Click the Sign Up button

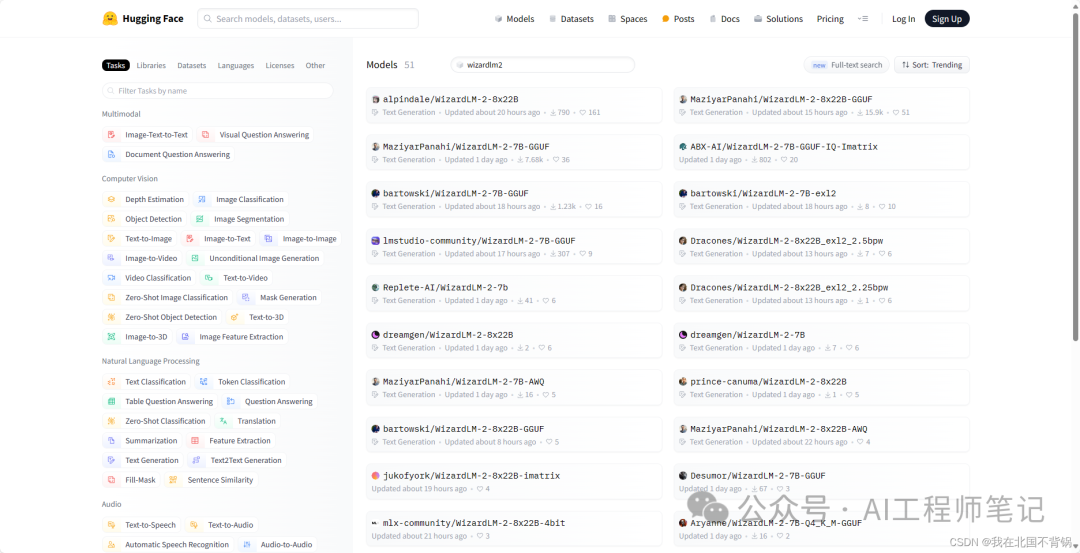[947, 19]
